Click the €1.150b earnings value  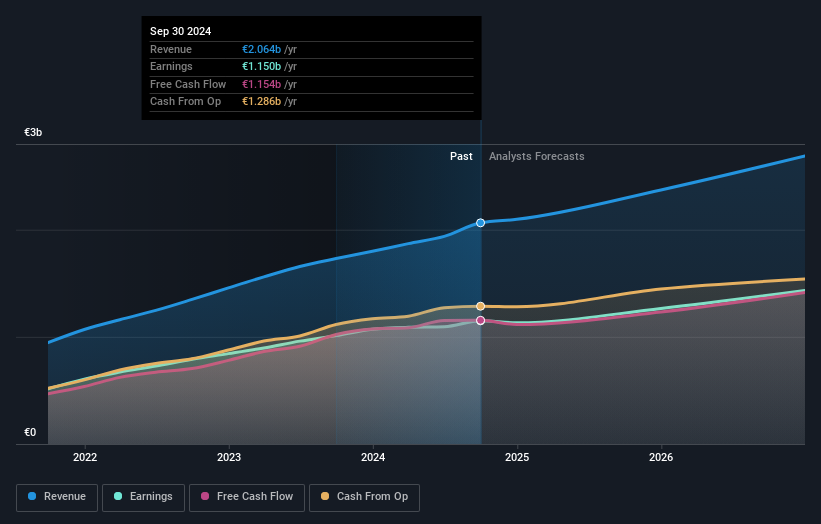261,66
